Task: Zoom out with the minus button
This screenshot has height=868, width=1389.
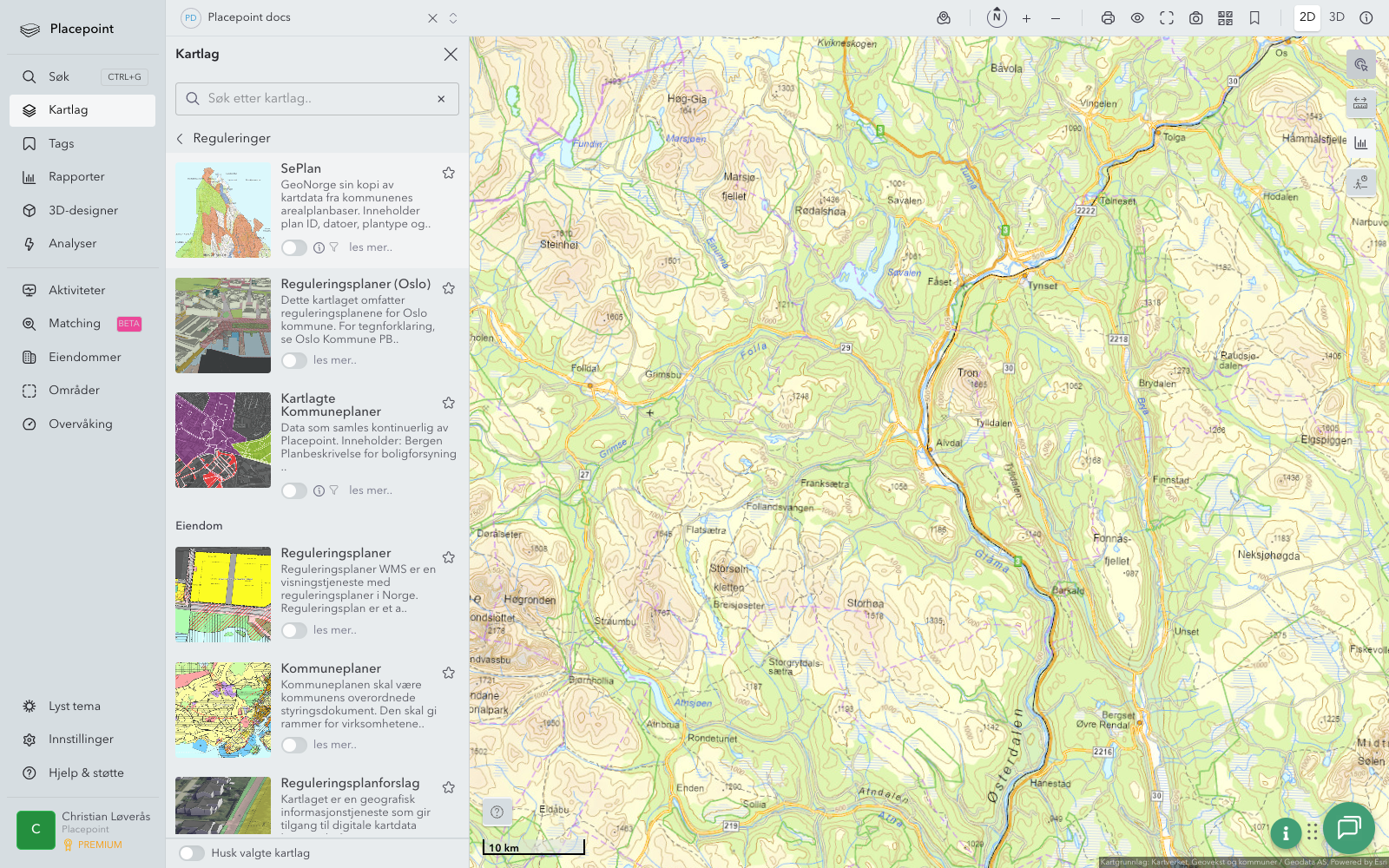Action: [x=1056, y=18]
